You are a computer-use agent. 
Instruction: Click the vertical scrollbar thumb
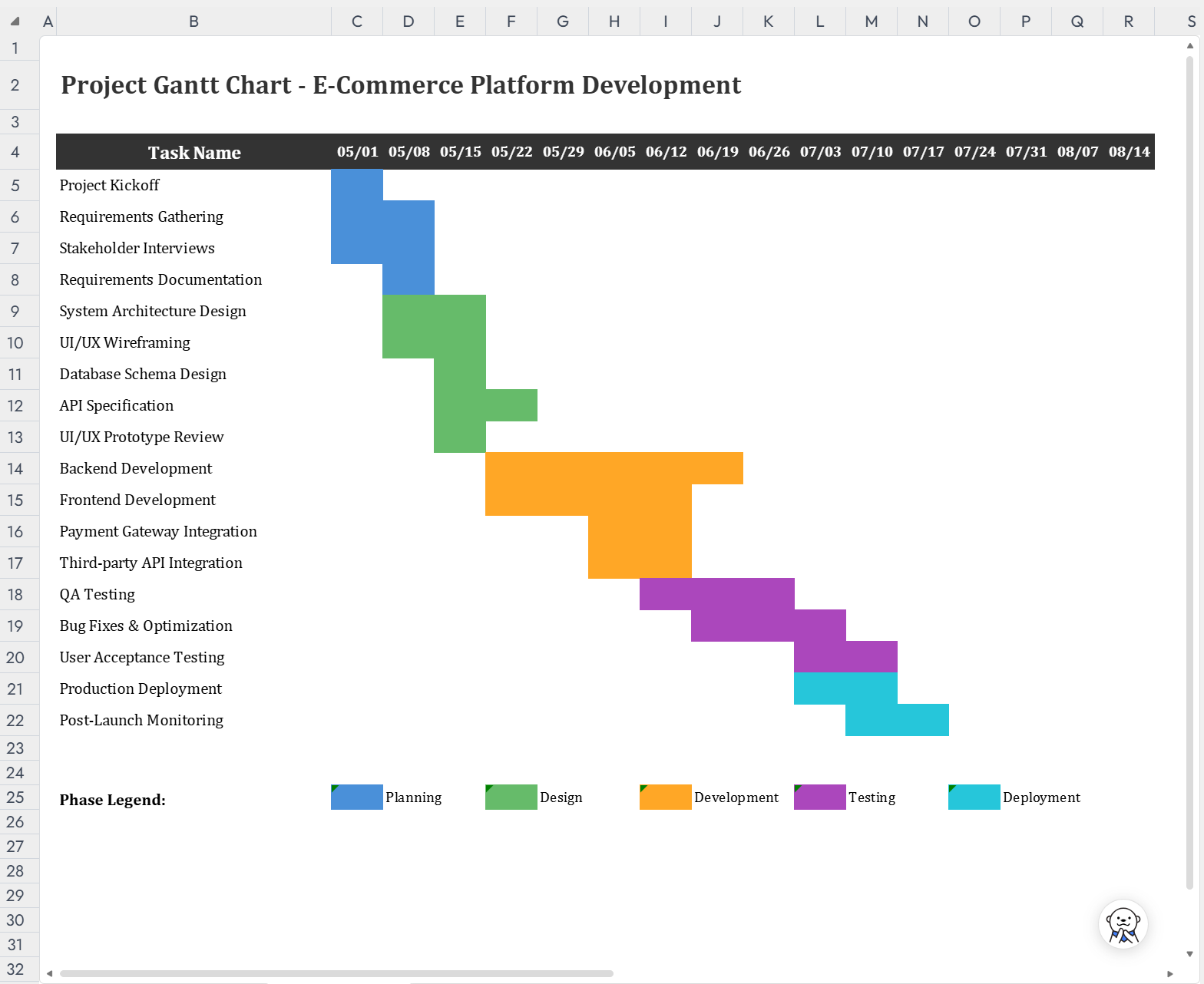click(x=1190, y=472)
